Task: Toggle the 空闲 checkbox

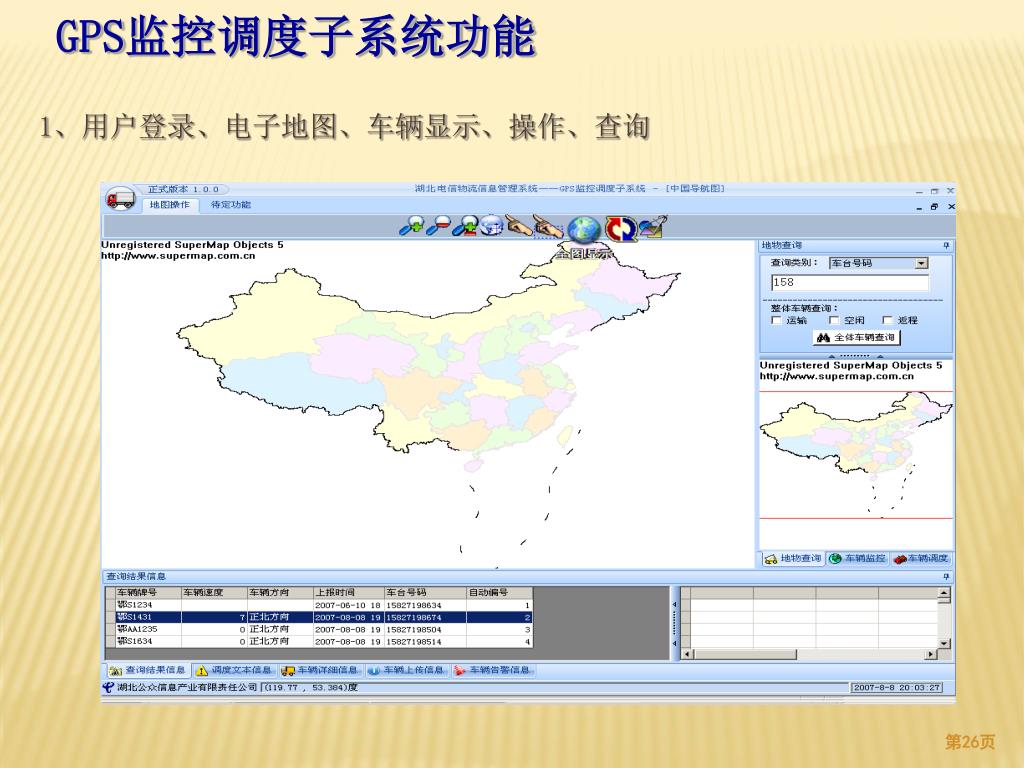Action: 834,320
